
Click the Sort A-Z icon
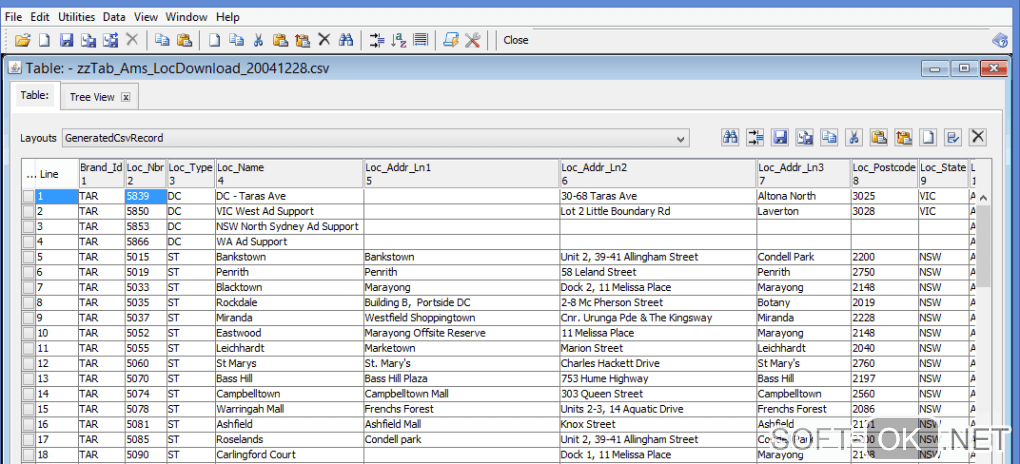pos(399,40)
